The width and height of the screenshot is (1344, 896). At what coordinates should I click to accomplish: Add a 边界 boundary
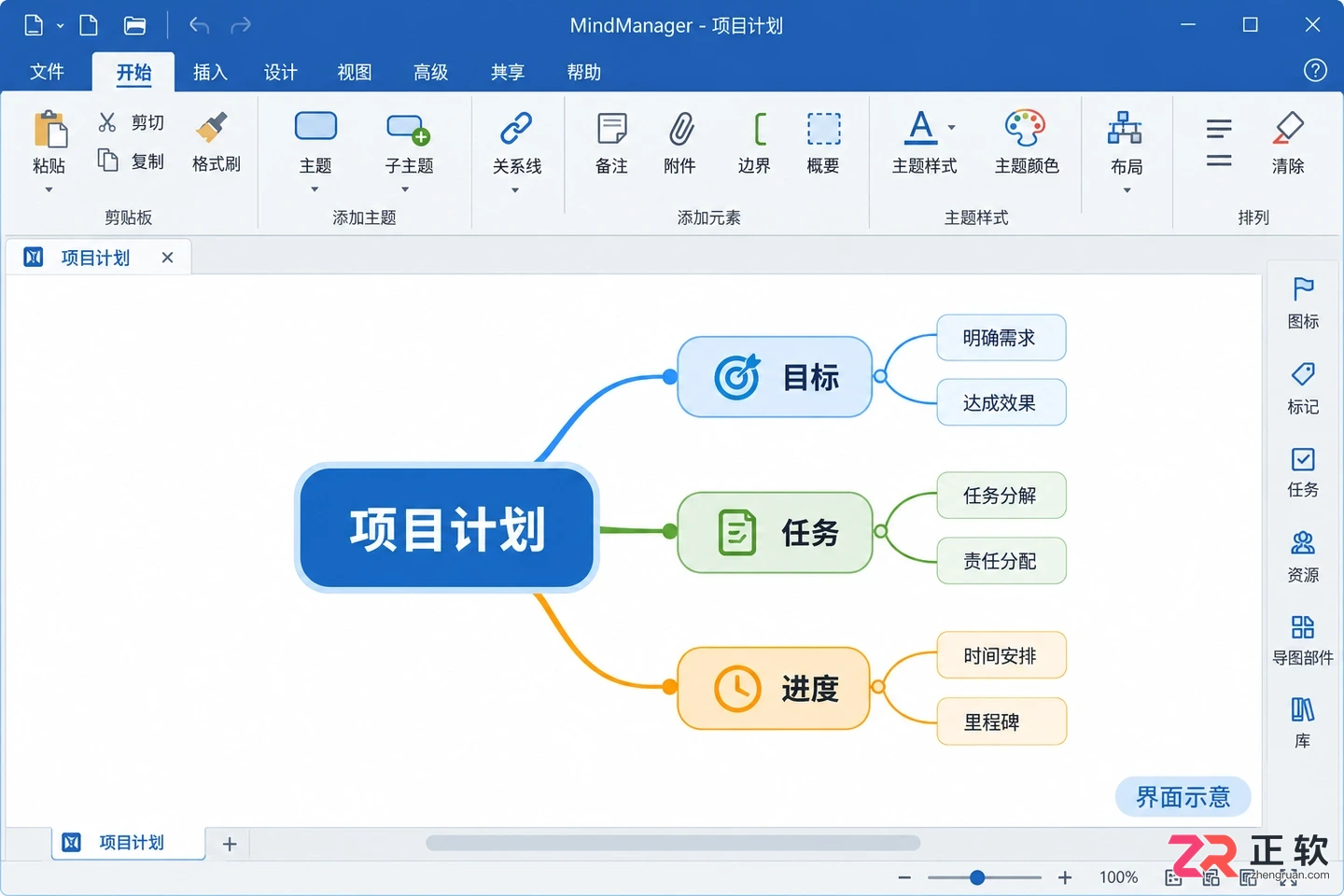click(x=760, y=129)
